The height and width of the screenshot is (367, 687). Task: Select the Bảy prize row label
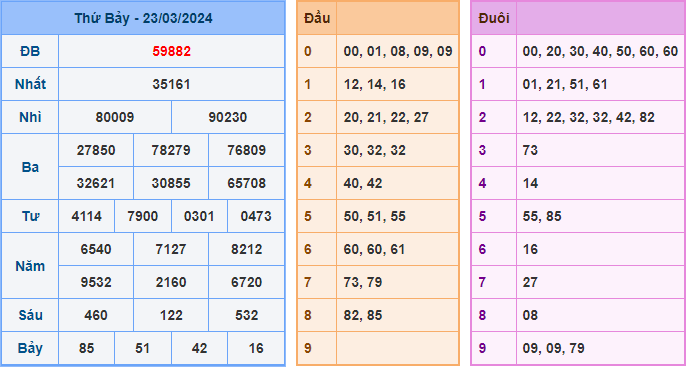coord(30,349)
